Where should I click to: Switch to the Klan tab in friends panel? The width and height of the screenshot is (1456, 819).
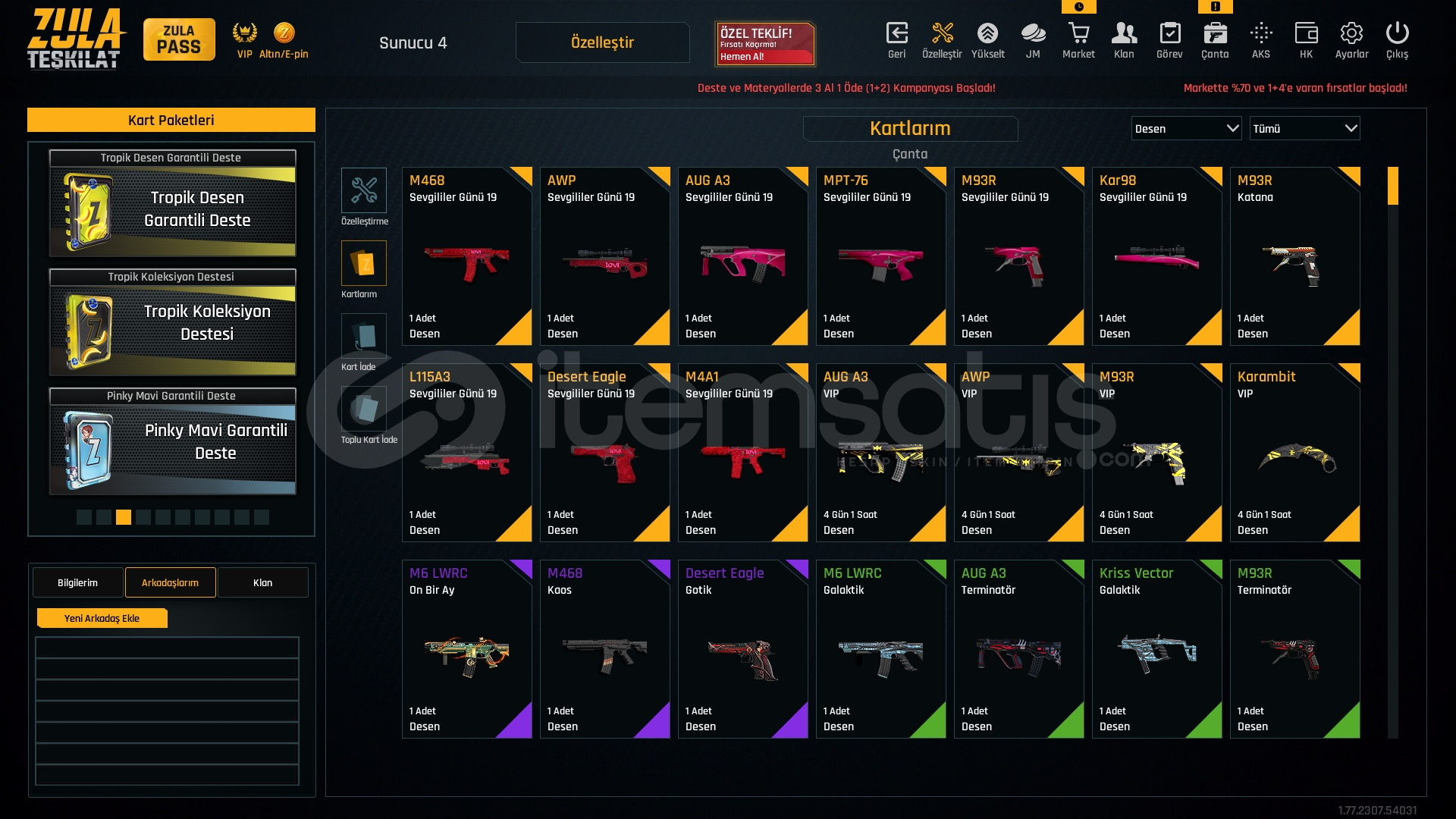(x=262, y=582)
